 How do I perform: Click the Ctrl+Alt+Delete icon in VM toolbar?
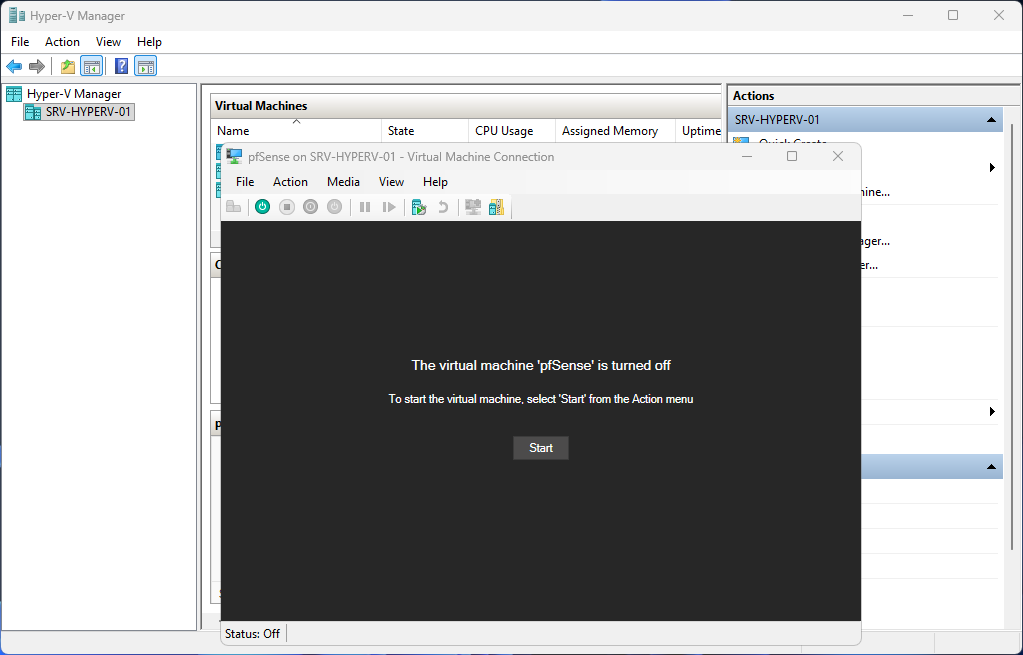pos(233,207)
